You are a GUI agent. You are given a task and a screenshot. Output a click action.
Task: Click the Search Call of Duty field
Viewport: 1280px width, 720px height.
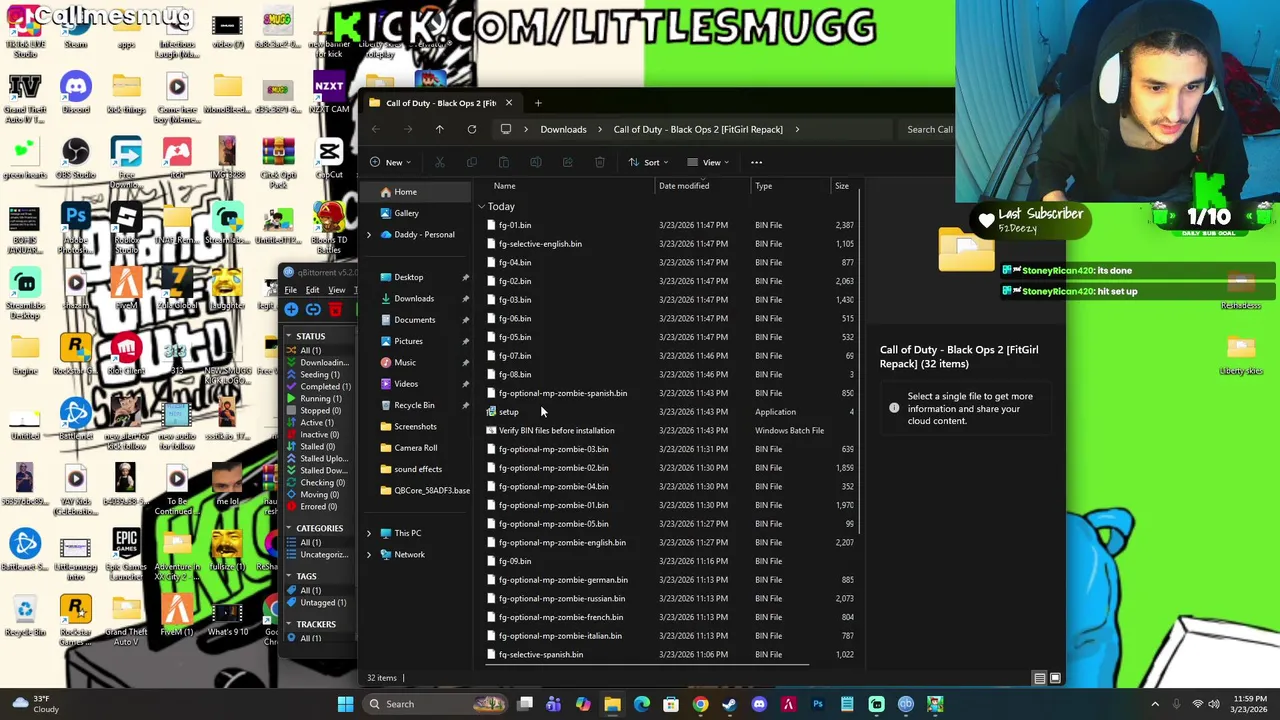[x=929, y=129]
